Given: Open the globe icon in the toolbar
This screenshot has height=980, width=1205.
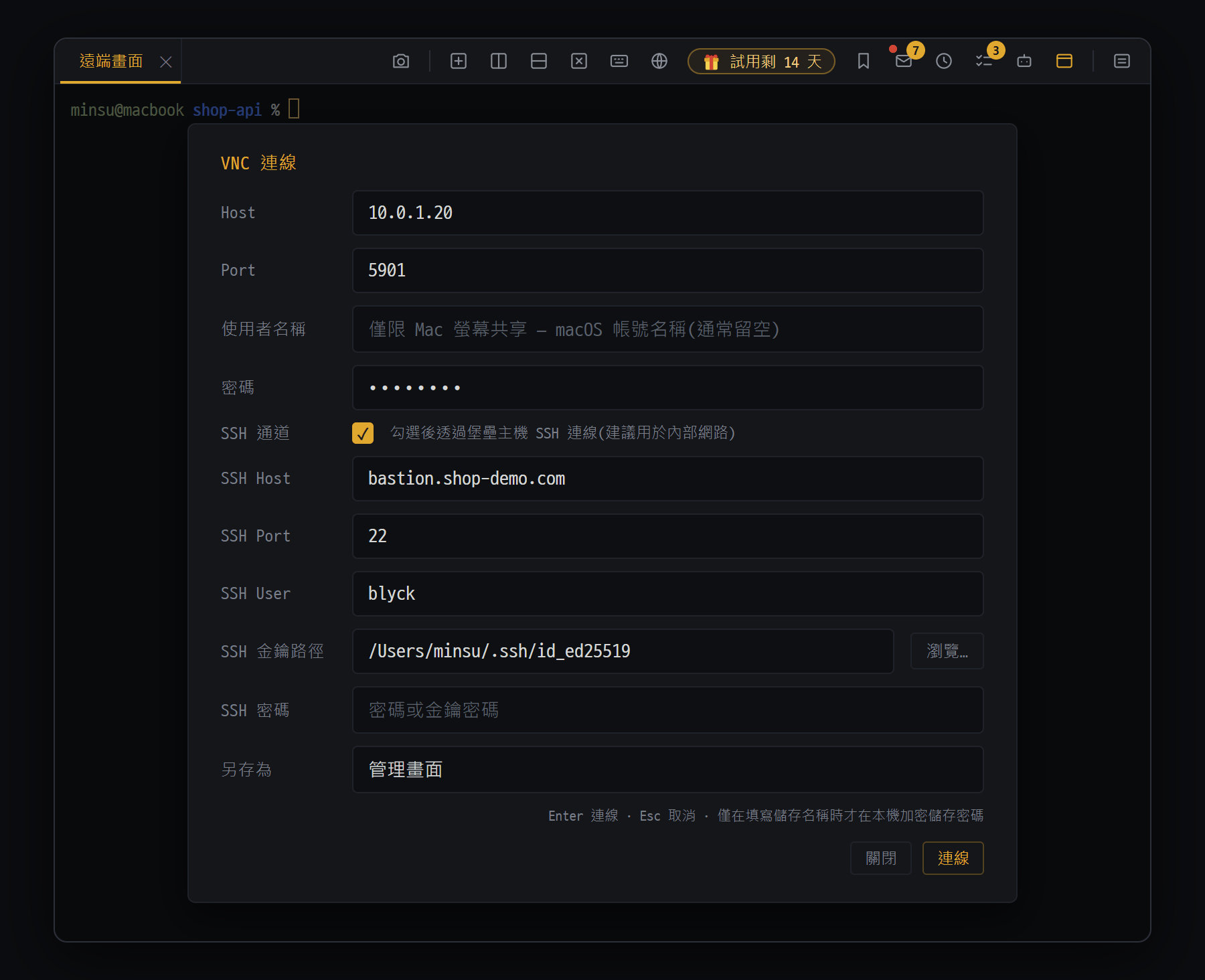Looking at the screenshot, I should click(659, 62).
